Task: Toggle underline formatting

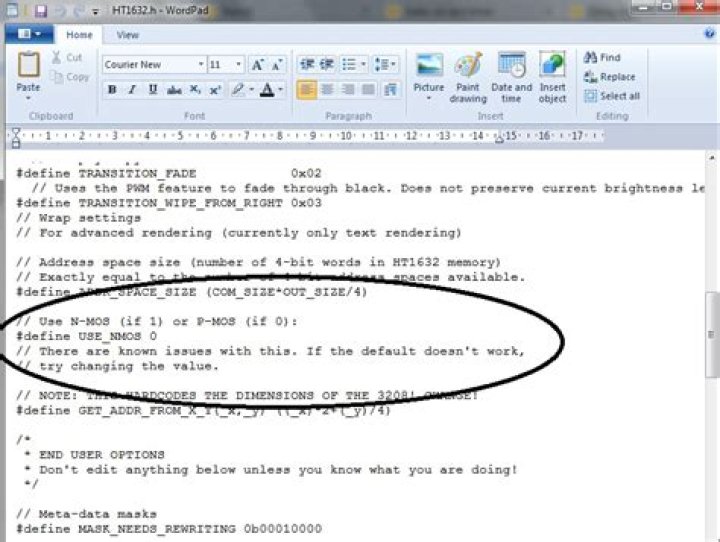Action: point(153,90)
